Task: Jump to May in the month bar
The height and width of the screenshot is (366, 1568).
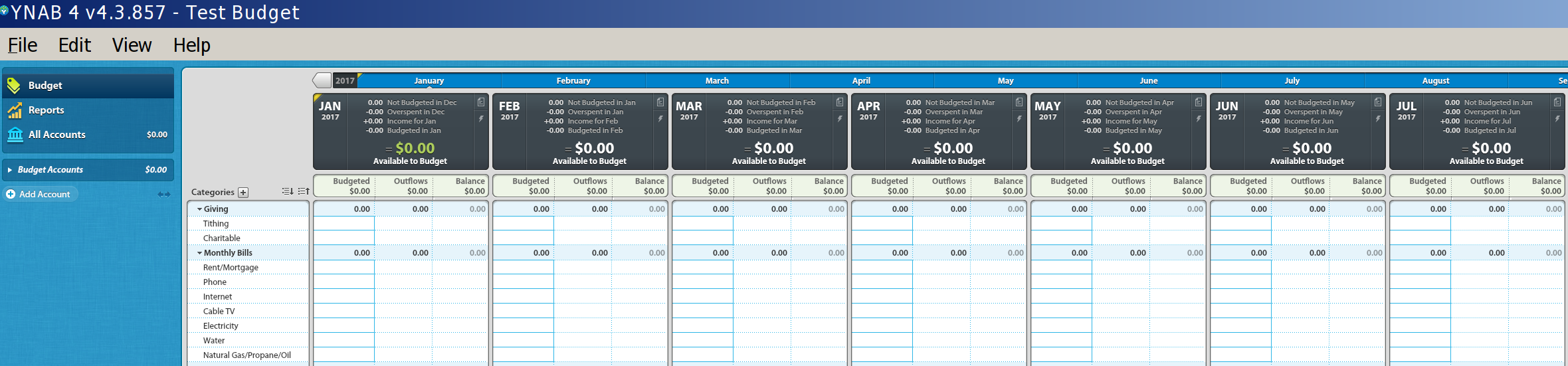Action: (x=1005, y=80)
